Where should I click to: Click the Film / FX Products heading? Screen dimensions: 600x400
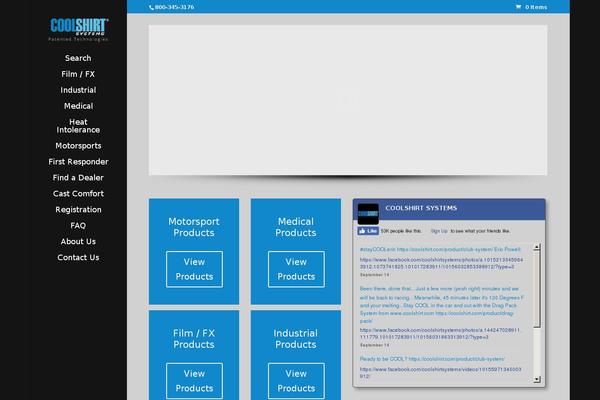(194, 339)
